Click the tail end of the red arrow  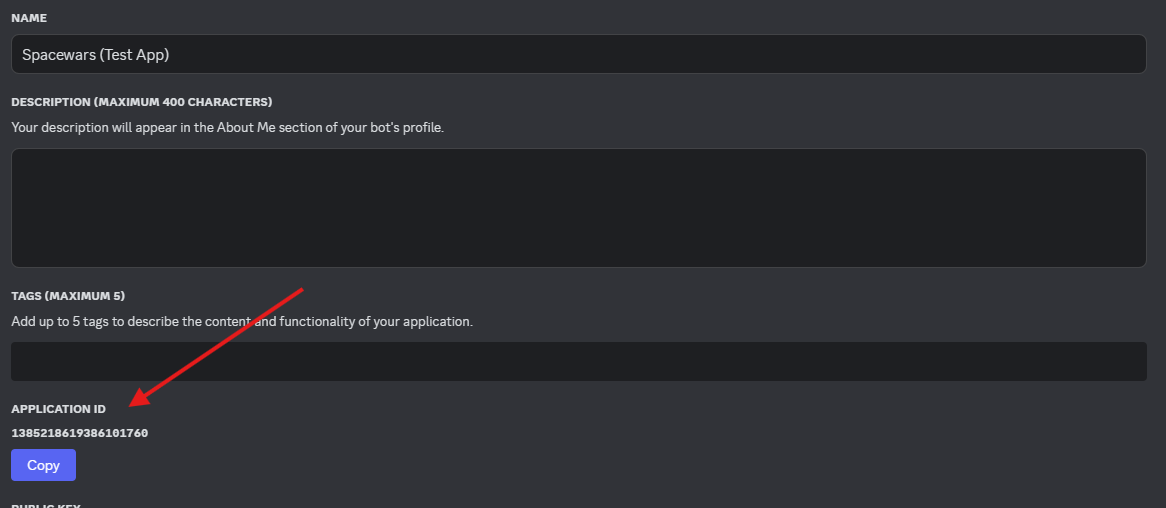300,291
